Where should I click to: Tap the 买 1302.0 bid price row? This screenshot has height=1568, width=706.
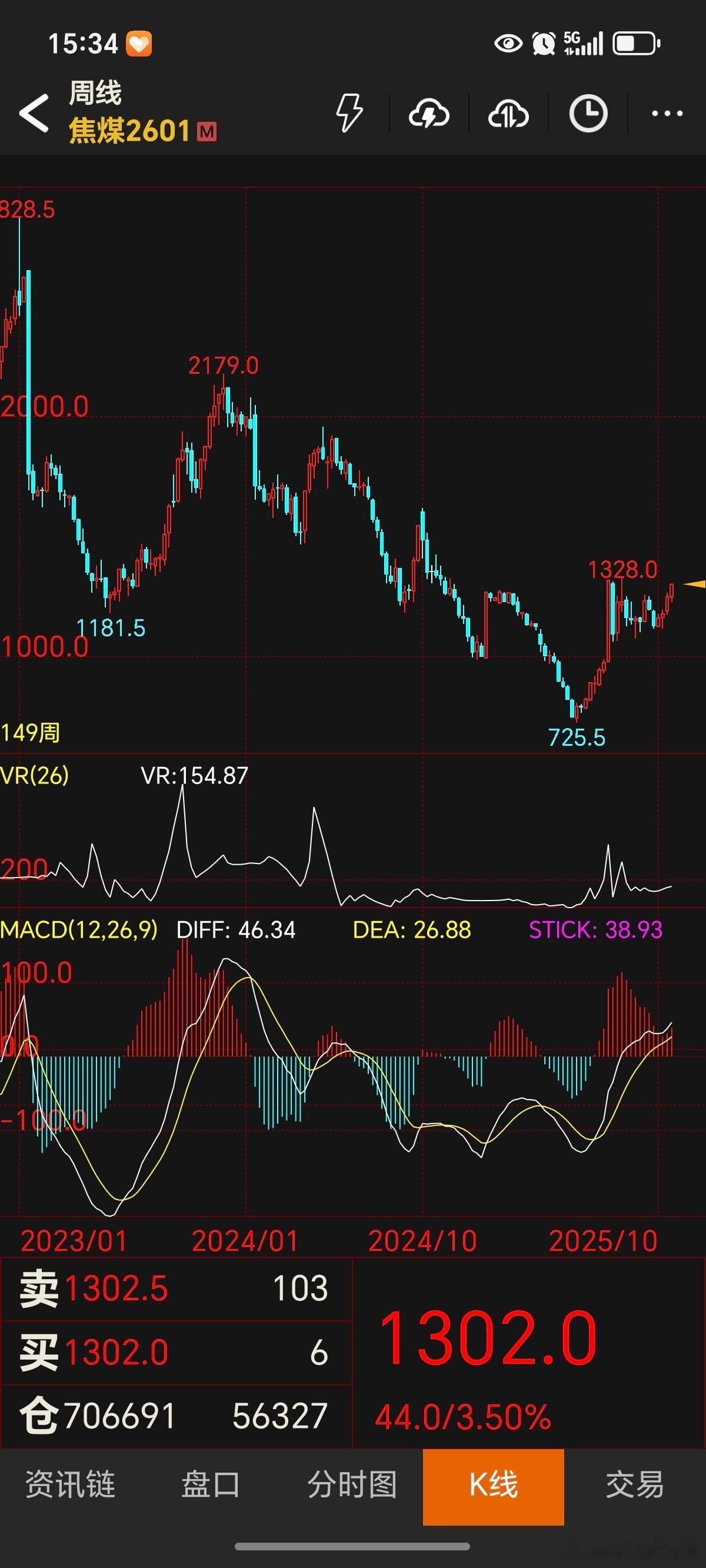(x=176, y=1352)
